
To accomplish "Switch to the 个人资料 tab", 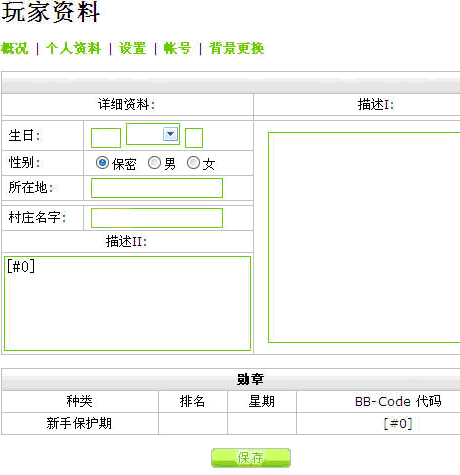I will [x=73, y=49].
